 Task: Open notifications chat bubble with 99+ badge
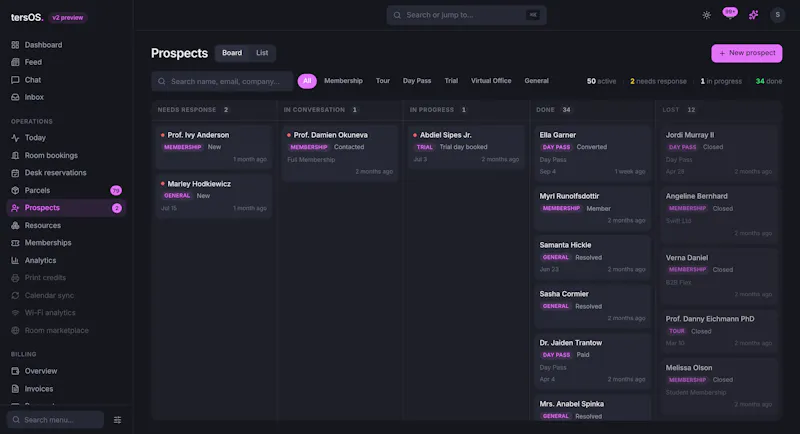(x=730, y=14)
